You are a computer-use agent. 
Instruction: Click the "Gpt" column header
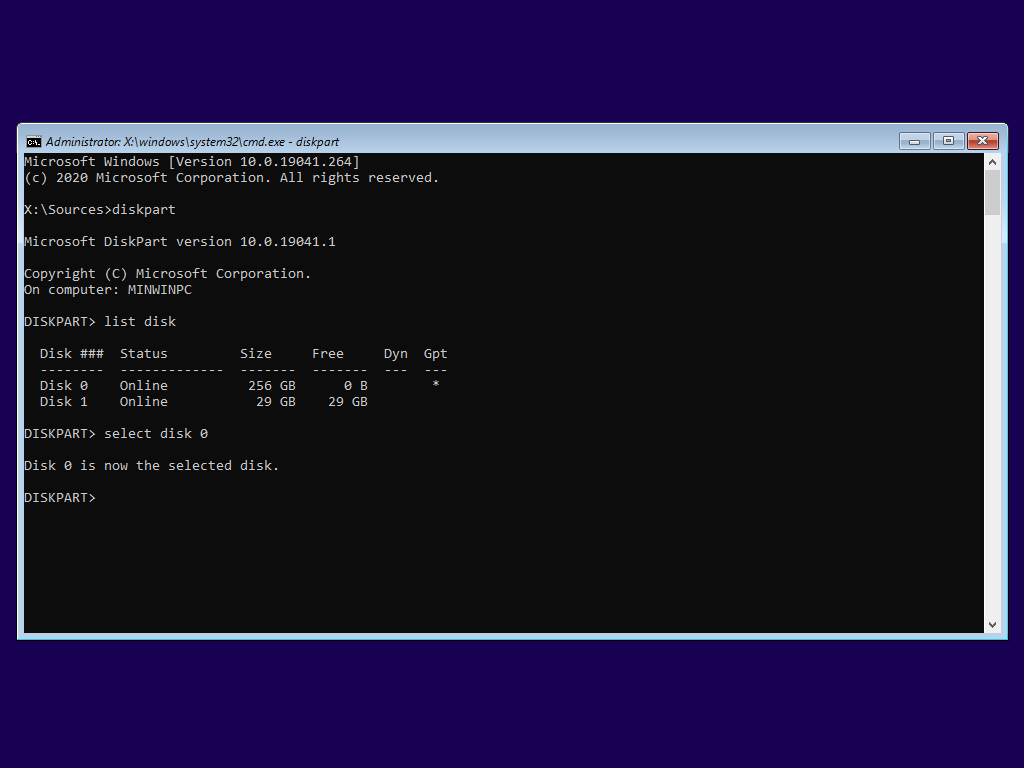click(436, 353)
